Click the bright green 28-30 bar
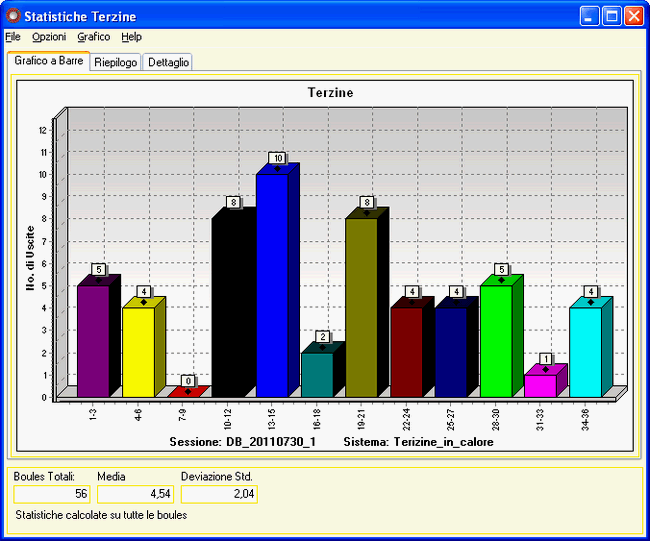Image resolution: width=650 pixels, height=541 pixels. point(495,340)
